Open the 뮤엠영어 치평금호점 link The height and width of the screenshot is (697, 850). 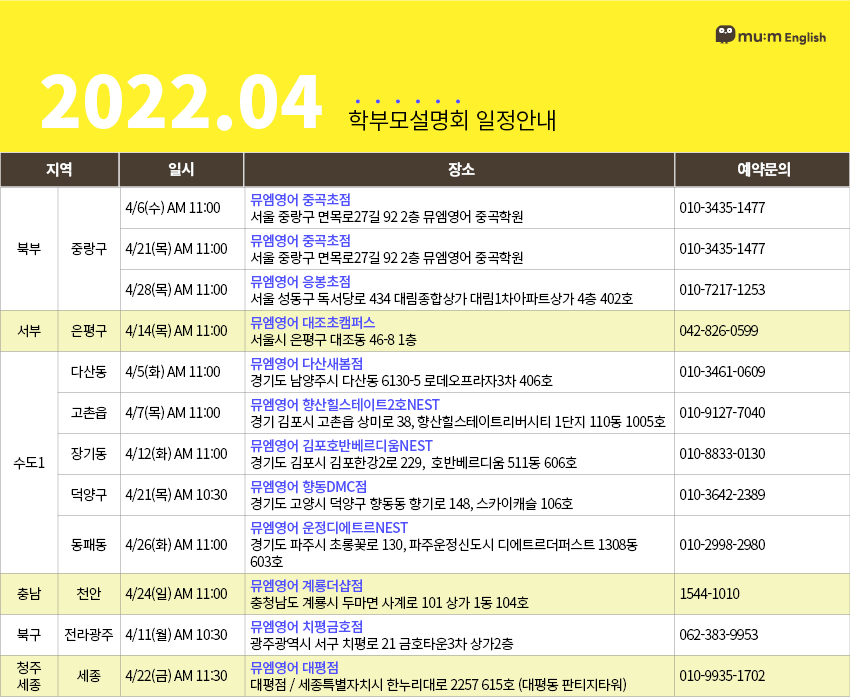click(307, 627)
